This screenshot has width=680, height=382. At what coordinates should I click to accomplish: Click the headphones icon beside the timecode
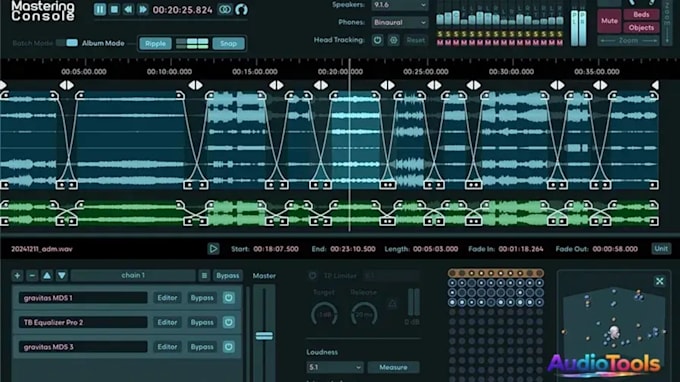241,9
